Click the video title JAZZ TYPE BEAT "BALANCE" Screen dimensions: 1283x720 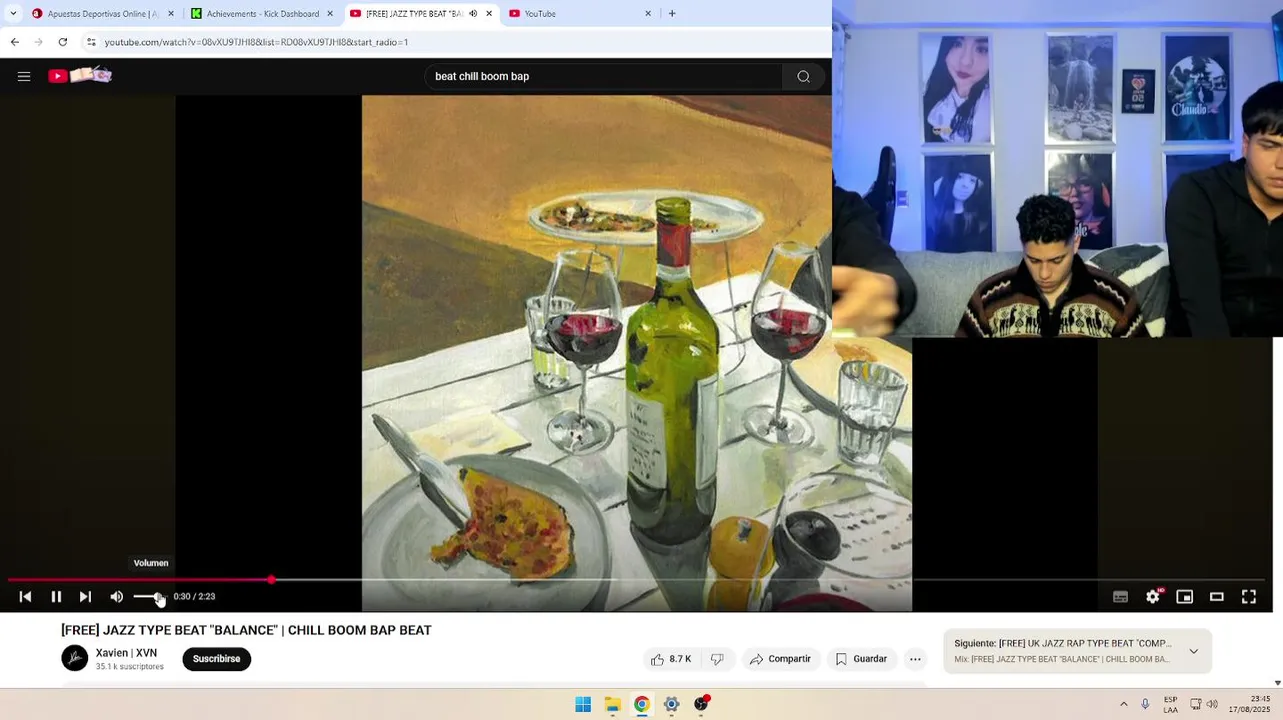tap(246, 630)
